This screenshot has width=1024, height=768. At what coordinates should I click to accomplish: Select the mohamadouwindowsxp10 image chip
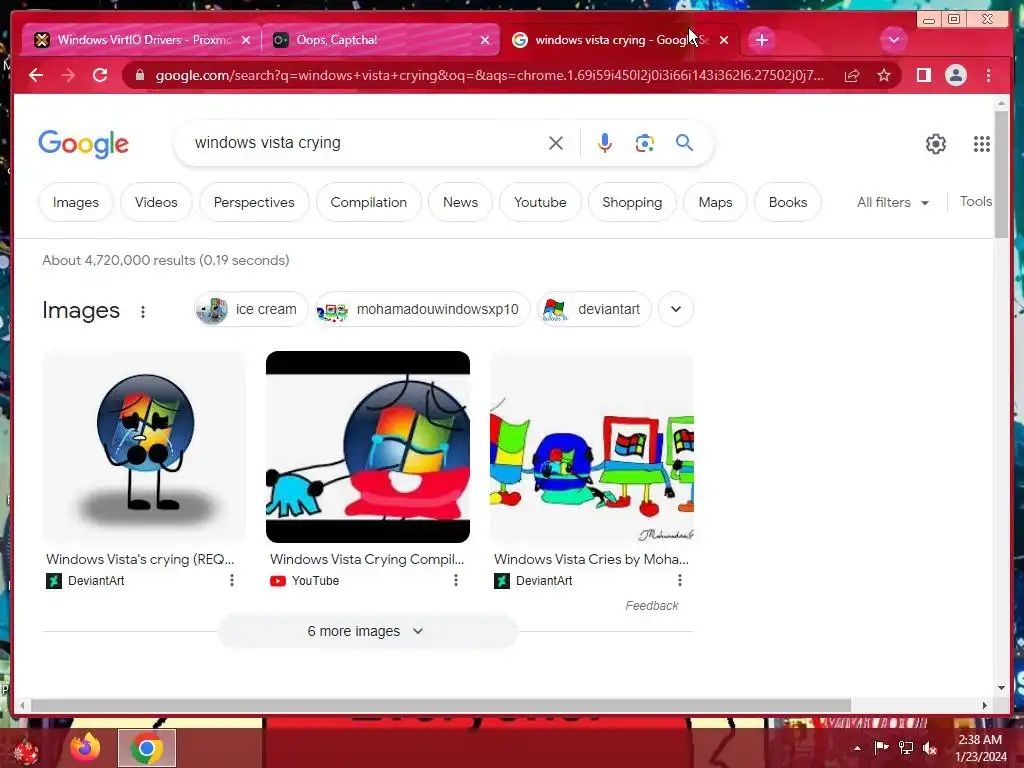click(x=423, y=309)
